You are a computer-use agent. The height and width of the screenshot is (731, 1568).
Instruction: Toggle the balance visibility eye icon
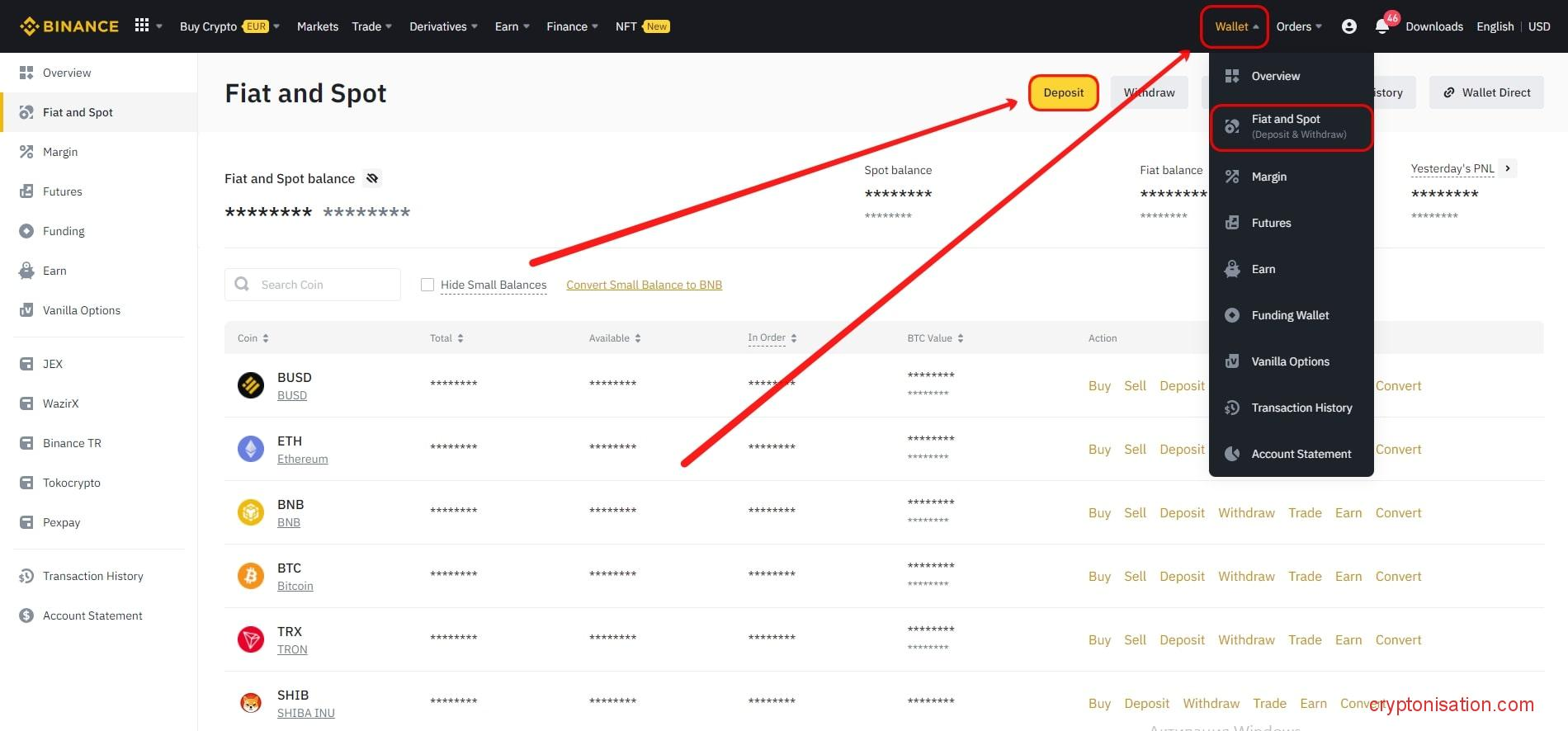click(372, 178)
